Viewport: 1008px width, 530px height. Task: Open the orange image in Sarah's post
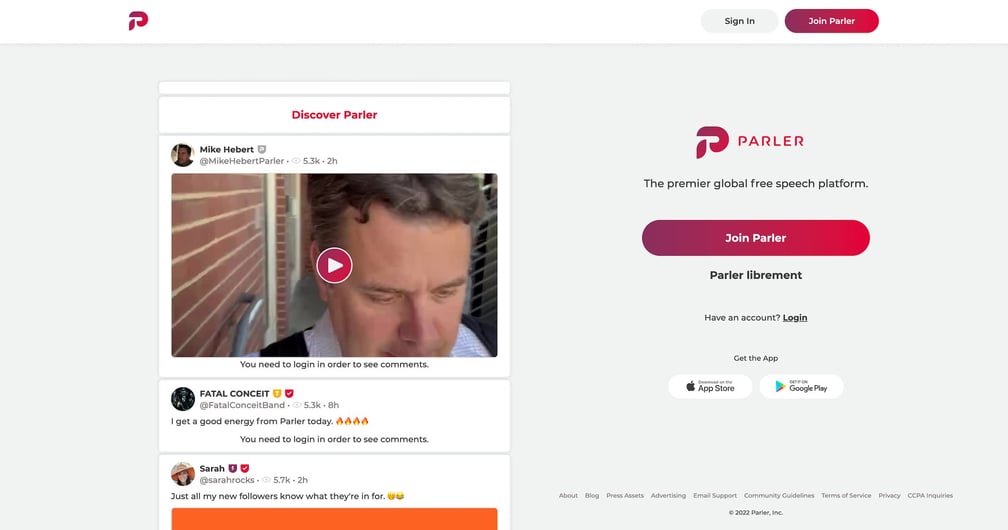tap(334, 518)
